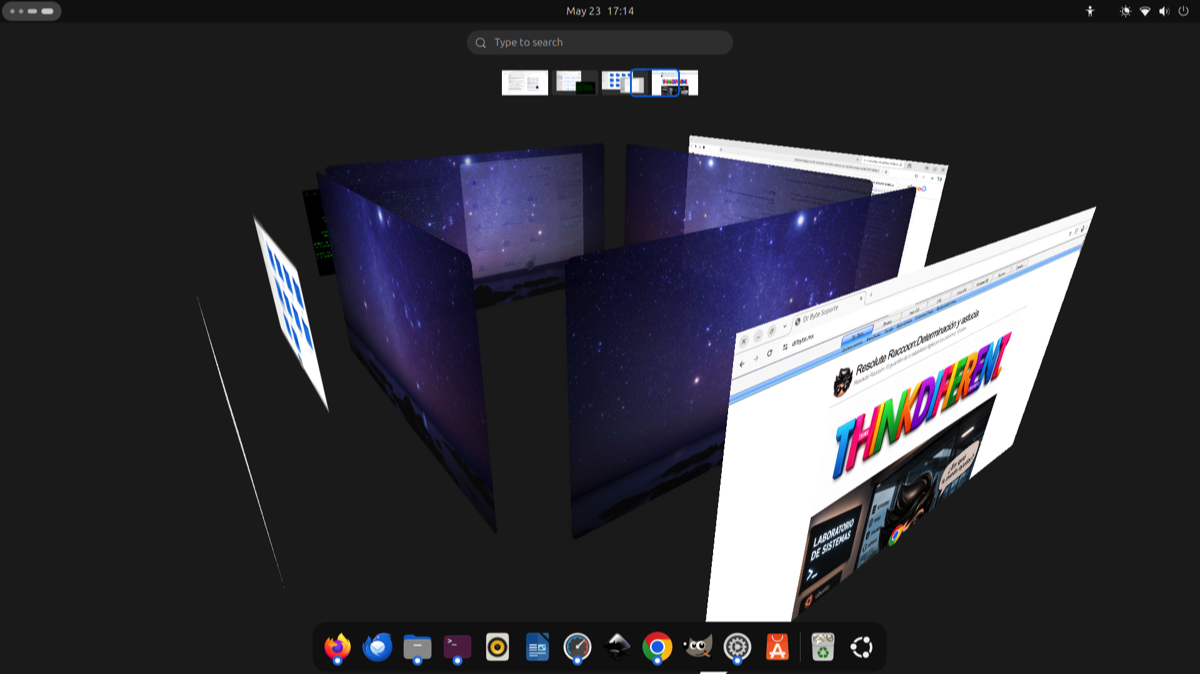This screenshot has height=674, width=1200.
Task: Open LibreOffice Writer from the dock
Action: point(537,648)
